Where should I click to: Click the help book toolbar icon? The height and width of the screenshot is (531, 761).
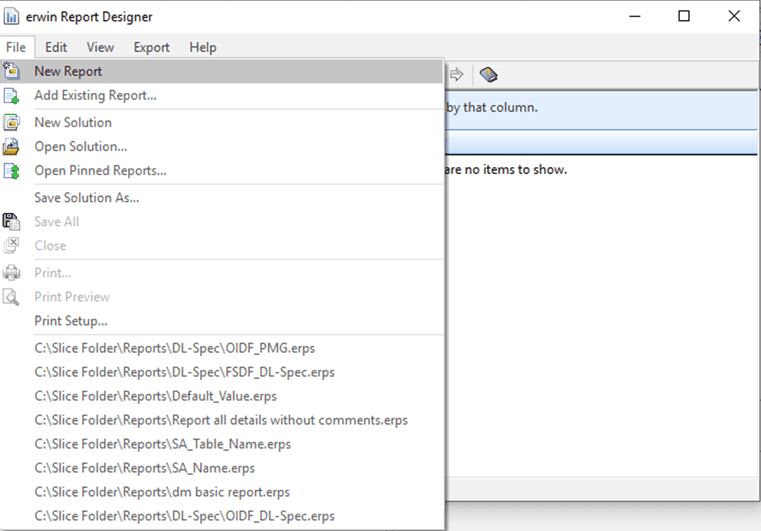click(x=488, y=74)
